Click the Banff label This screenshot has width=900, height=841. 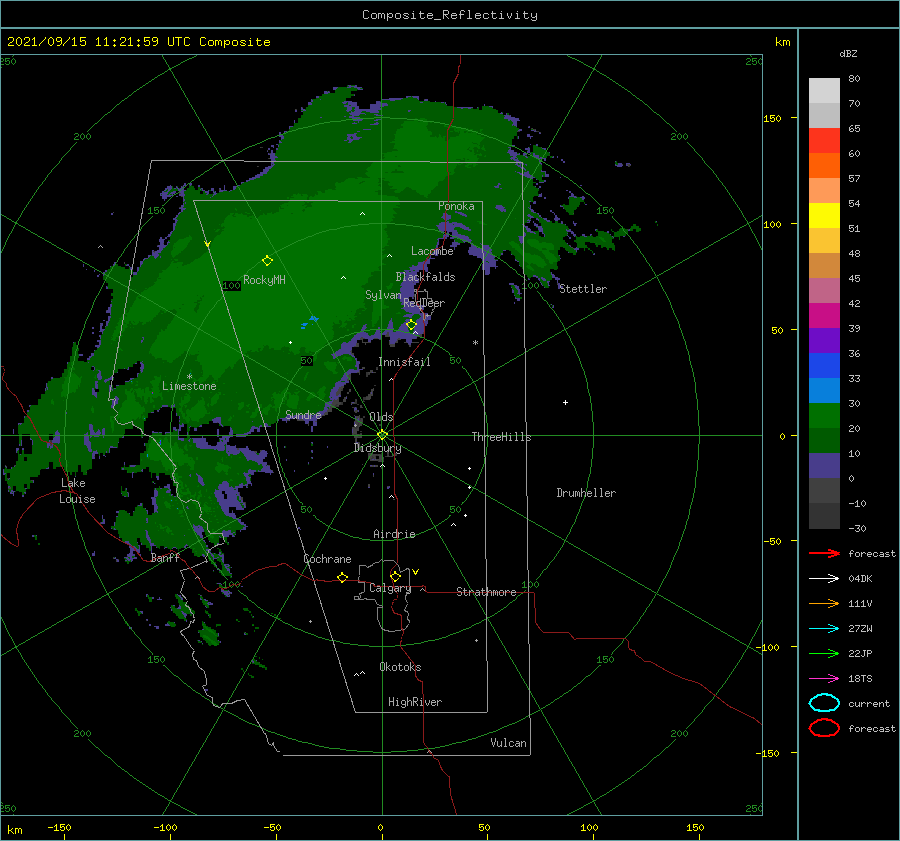(165, 558)
